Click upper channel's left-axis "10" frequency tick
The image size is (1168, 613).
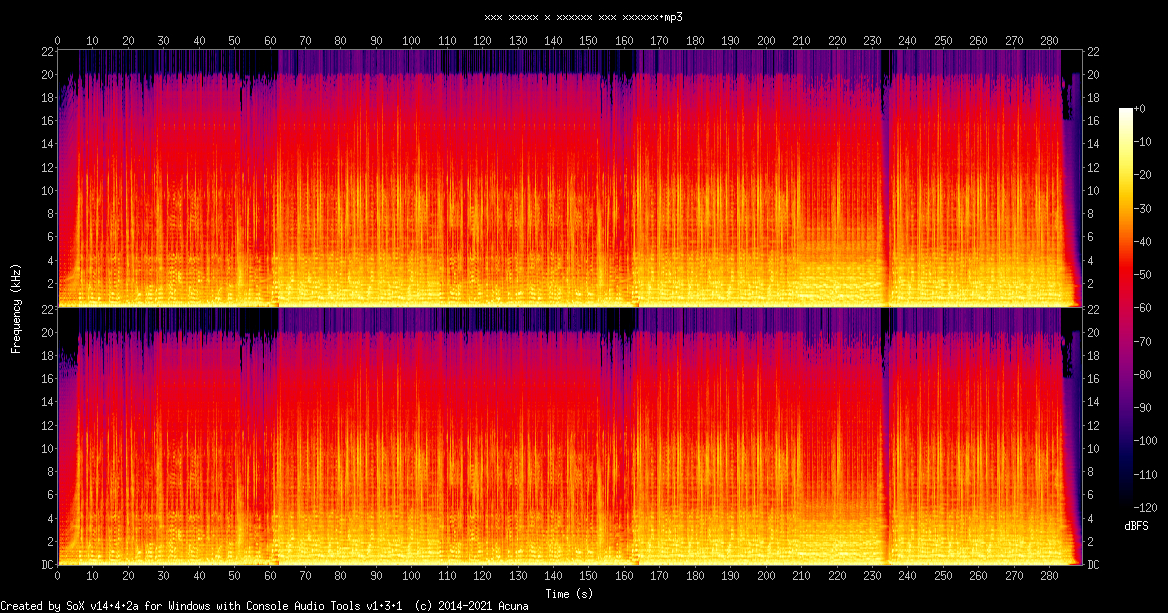47,191
